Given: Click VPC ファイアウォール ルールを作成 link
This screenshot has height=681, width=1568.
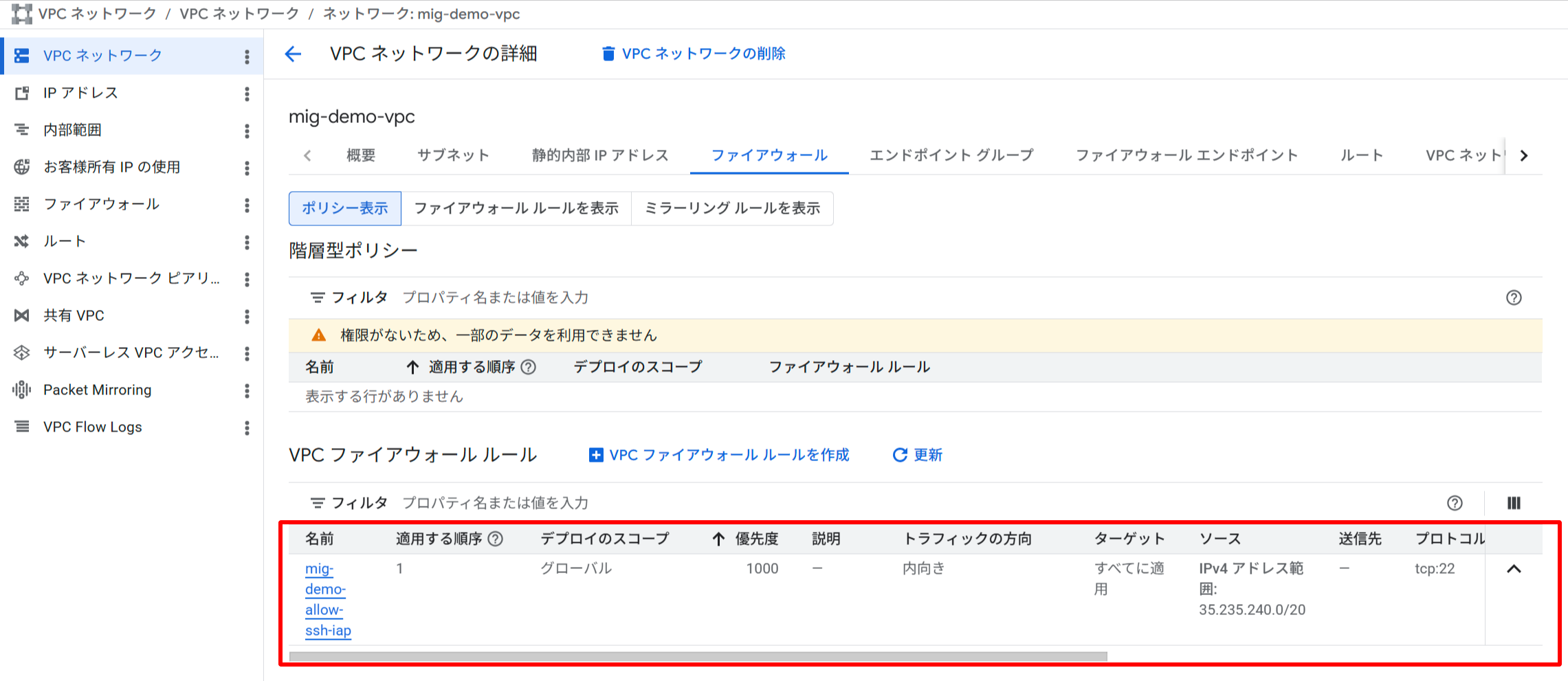Looking at the screenshot, I should pos(720,455).
